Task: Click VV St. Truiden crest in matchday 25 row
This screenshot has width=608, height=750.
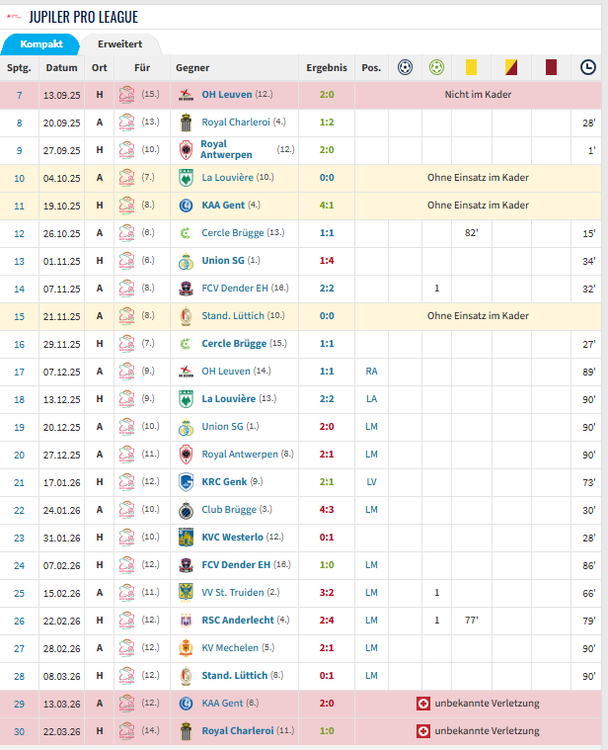Action: tap(186, 593)
